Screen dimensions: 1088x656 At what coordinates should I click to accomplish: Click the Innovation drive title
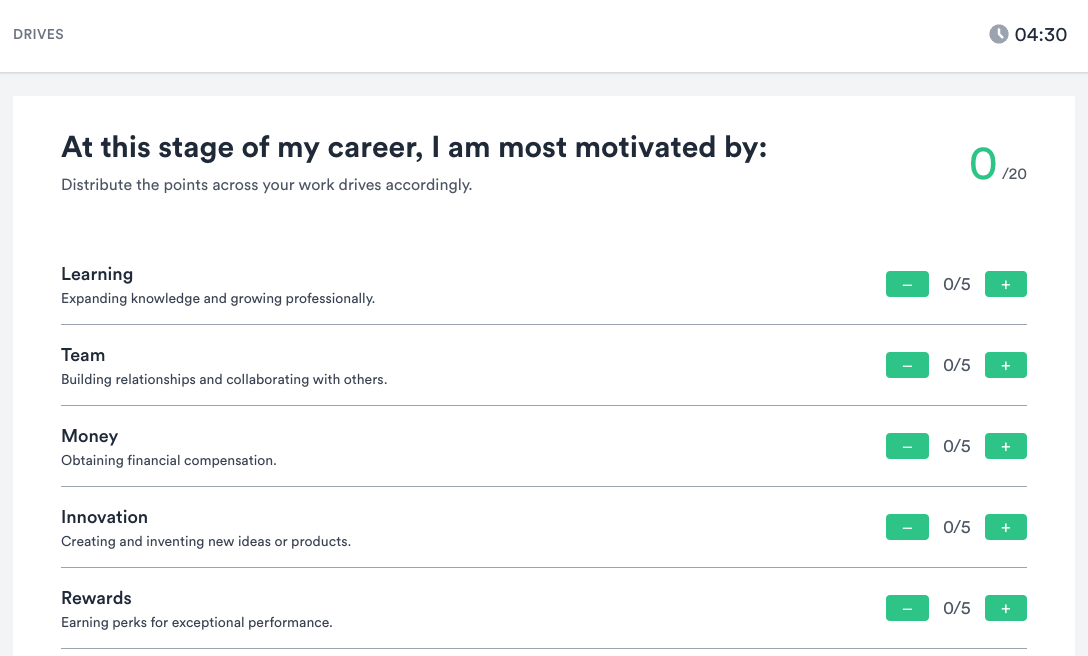pos(104,517)
